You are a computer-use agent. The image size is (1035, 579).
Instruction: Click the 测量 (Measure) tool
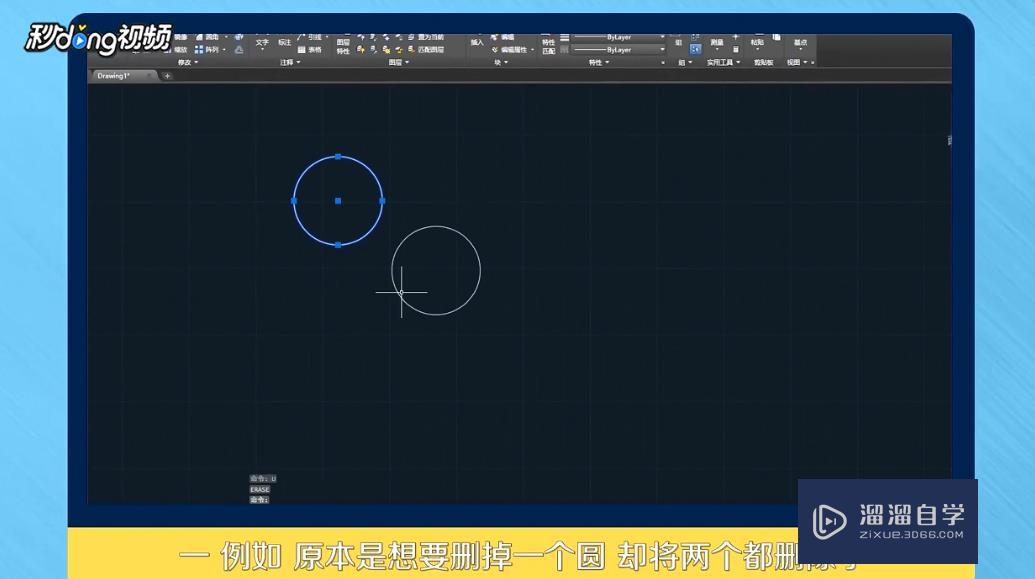point(717,42)
